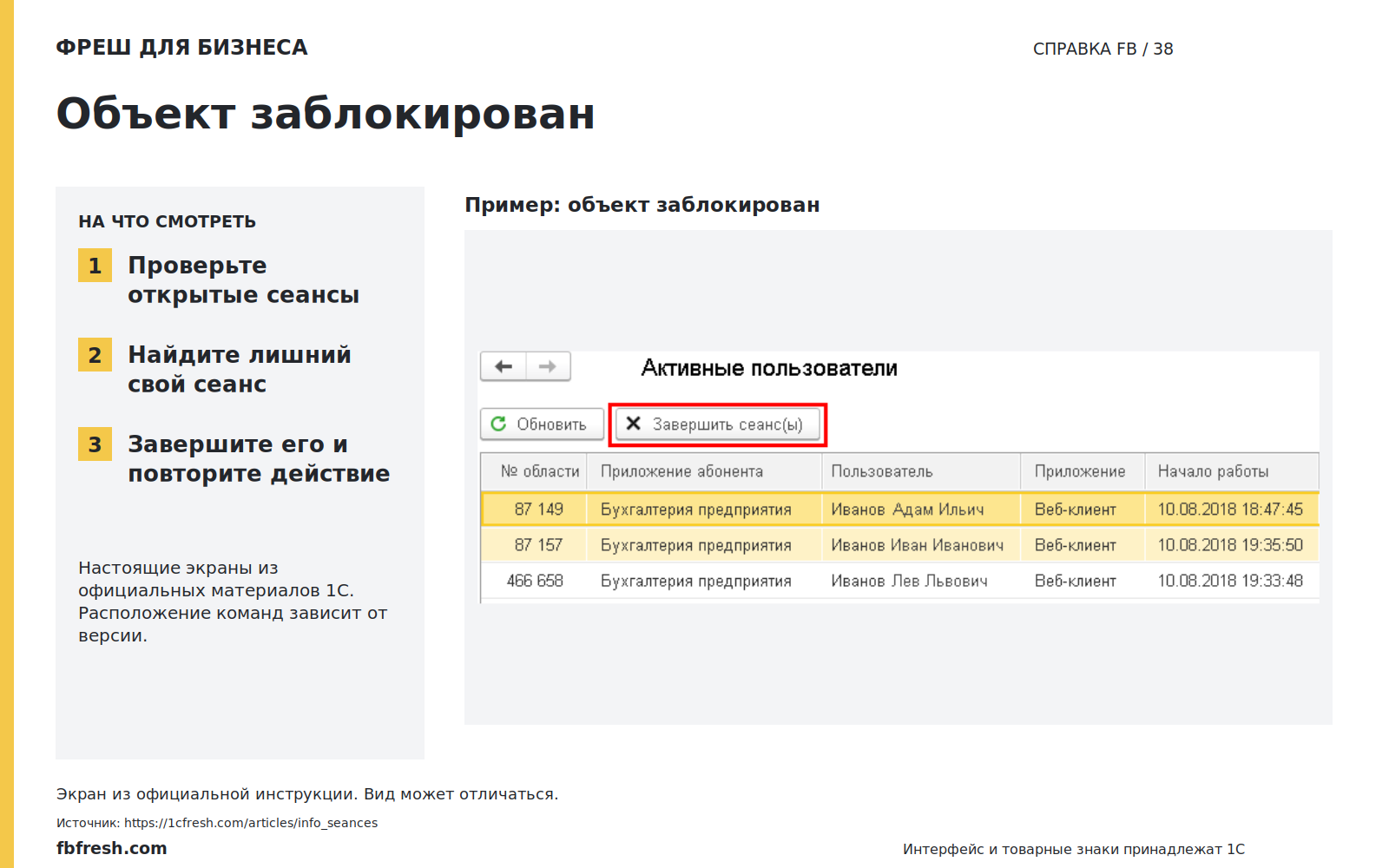Click the Активные пользователи window title

(x=769, y=368)
